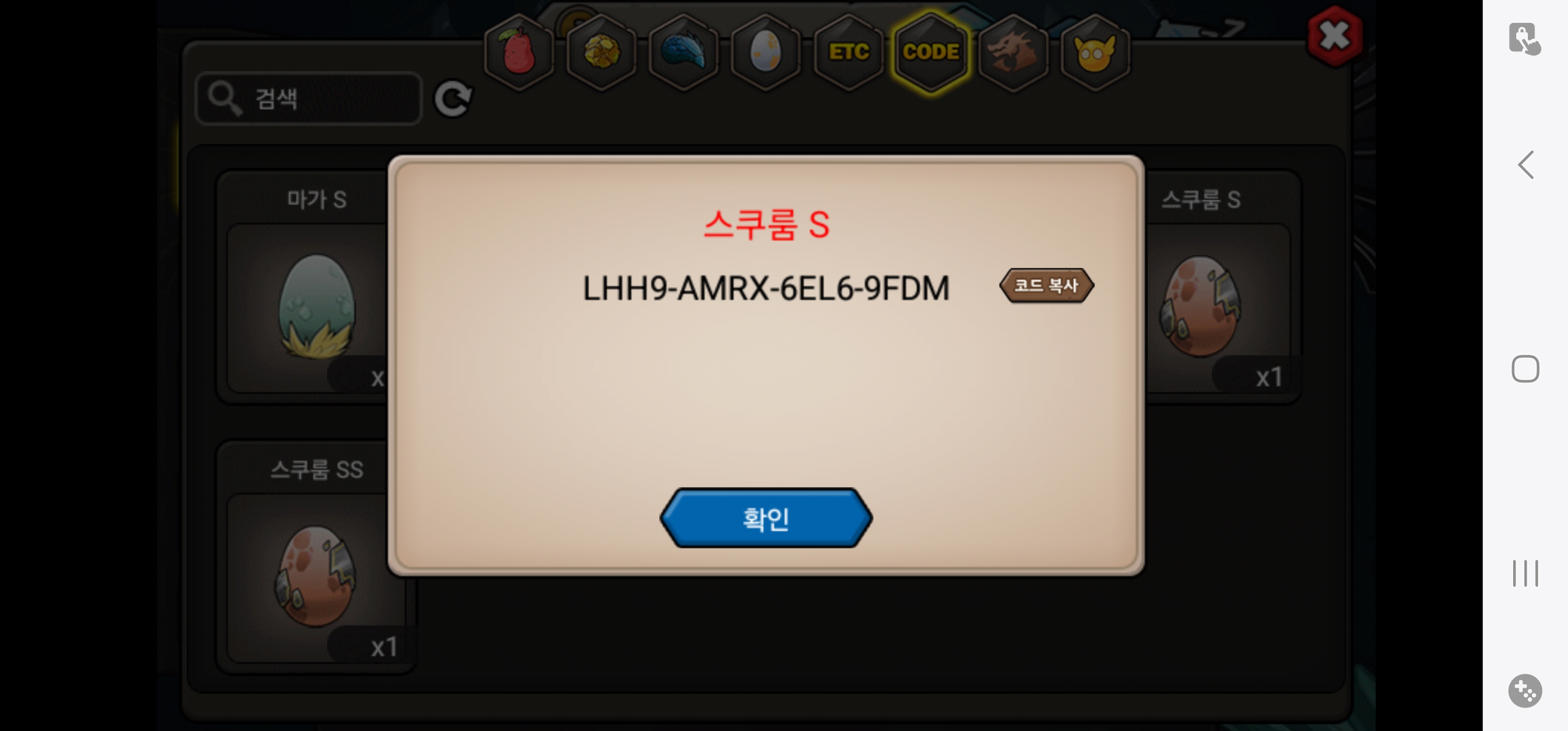
Task: Close the inventory with red X
Action: [1334, 36]
